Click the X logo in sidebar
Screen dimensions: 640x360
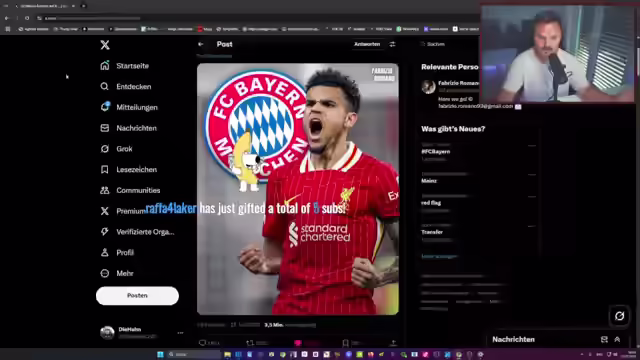105,45
